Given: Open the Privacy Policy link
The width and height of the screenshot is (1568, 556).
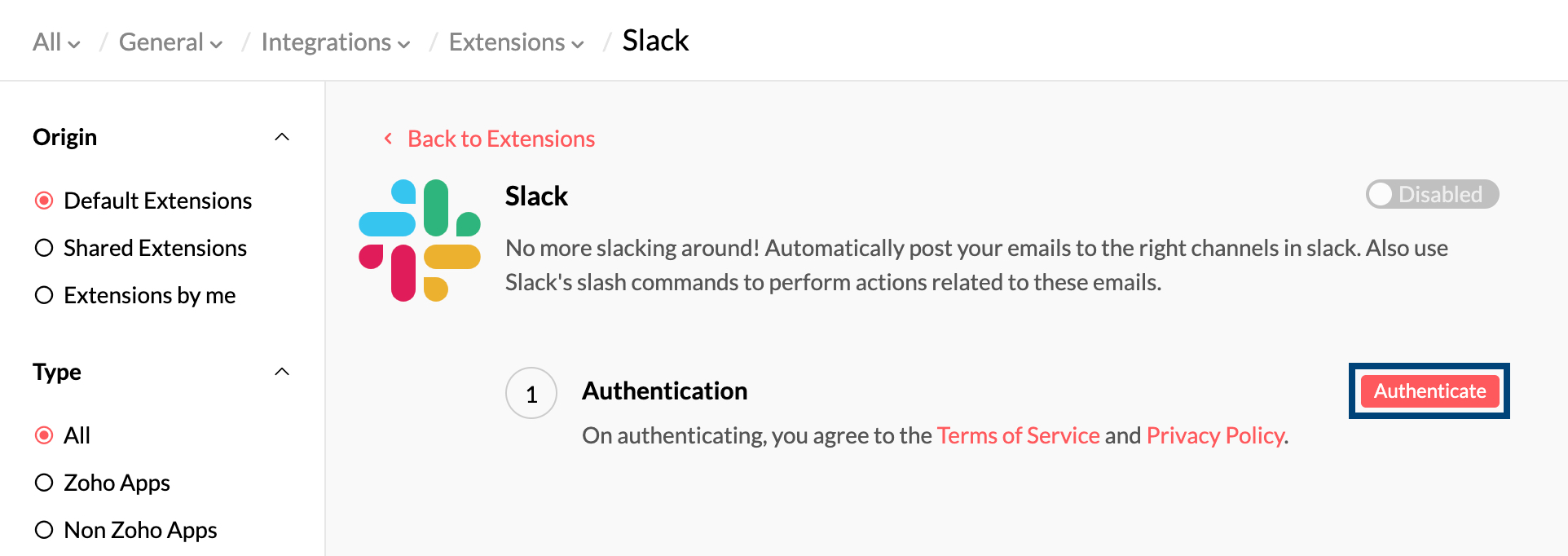Looking at the screenshot, I should point(1215,435).
